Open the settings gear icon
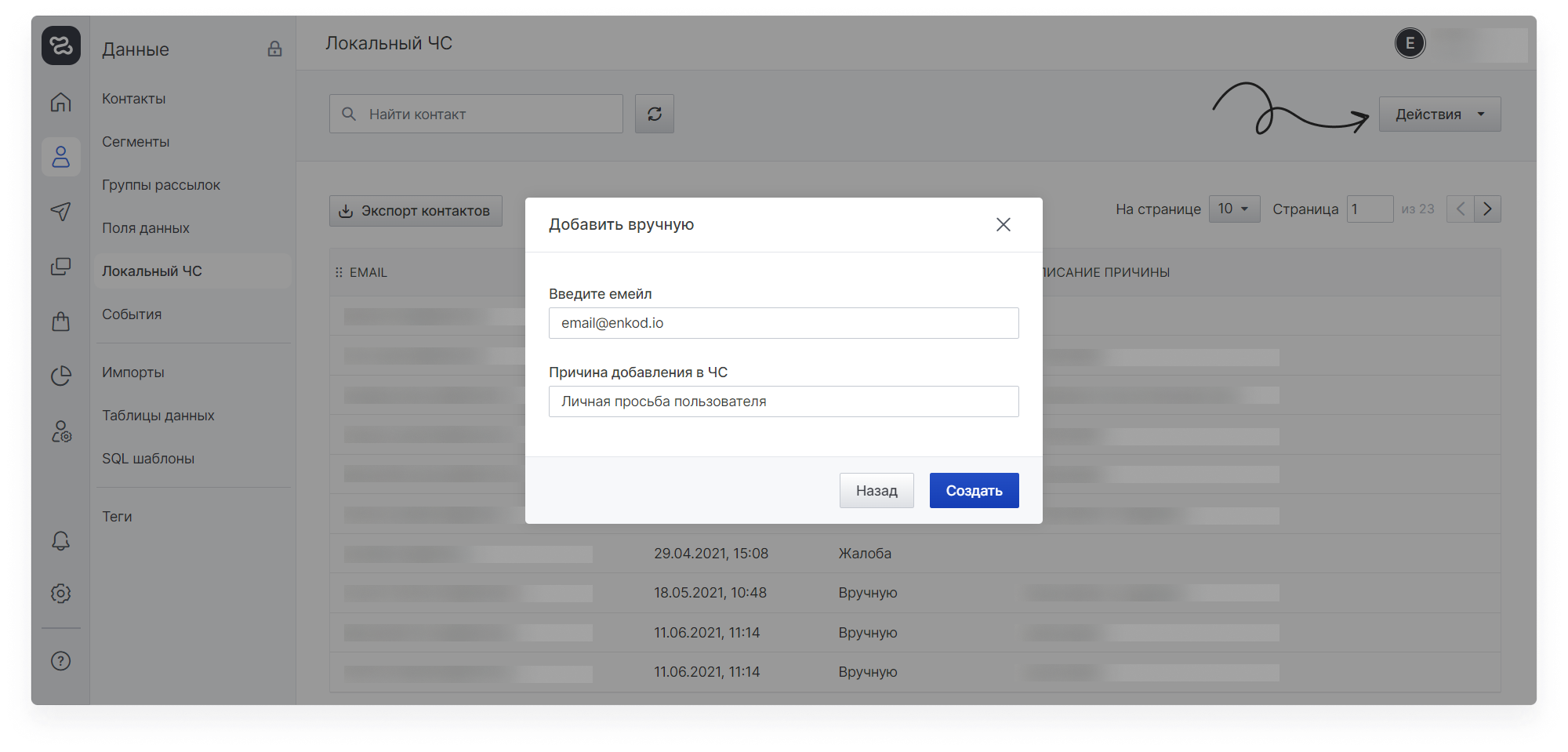1568x752 pixels. point(61,594)
